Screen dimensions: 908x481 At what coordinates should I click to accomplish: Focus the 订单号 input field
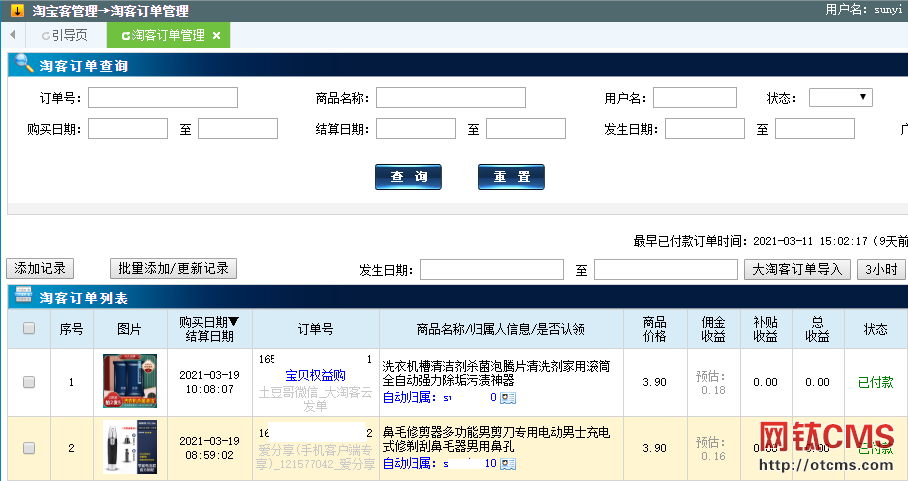tap(163, 97)
